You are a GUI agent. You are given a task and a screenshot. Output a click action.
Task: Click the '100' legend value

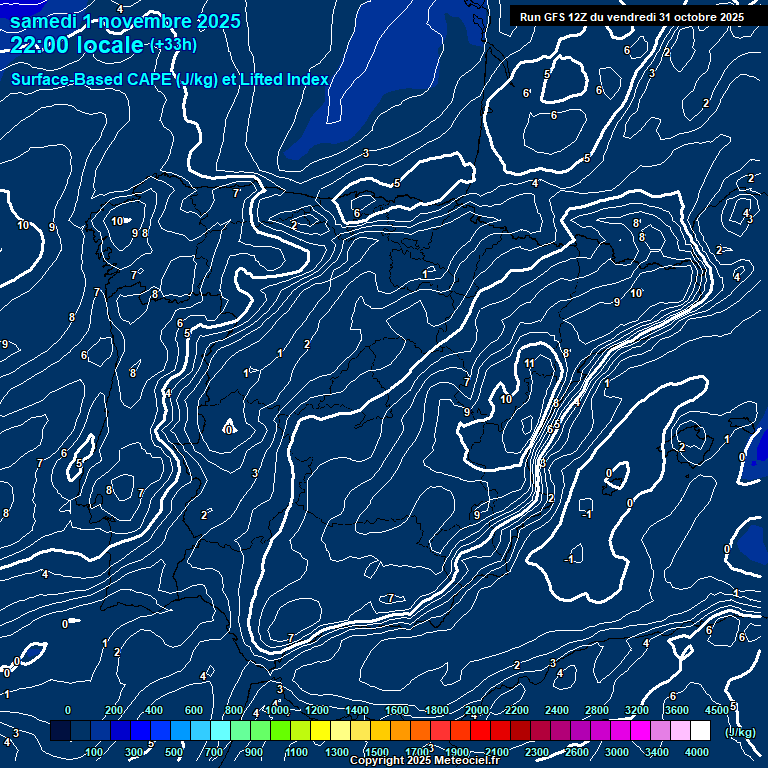tap(94, 752)
